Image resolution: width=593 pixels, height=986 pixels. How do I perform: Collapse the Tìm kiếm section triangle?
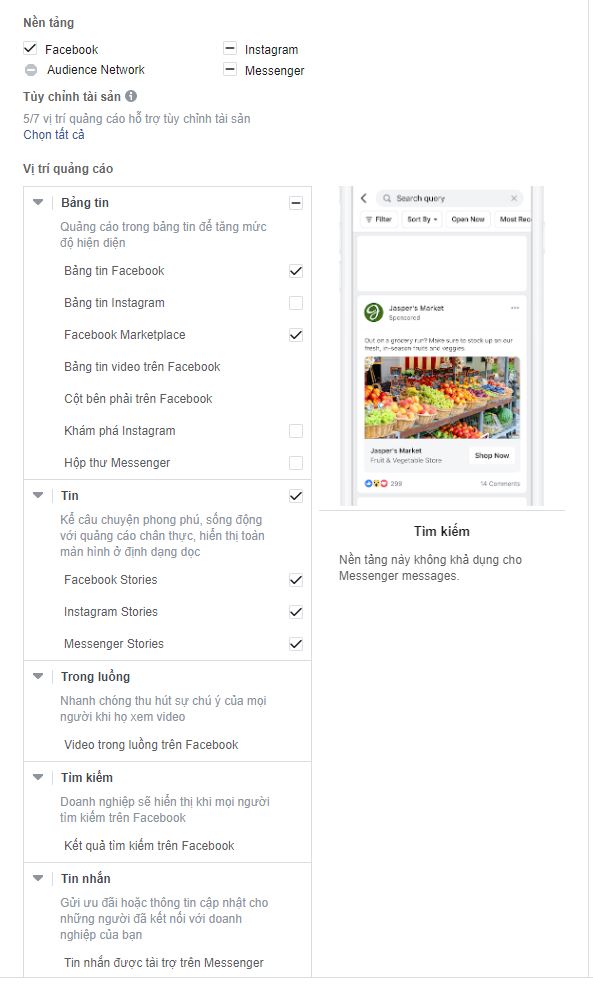click(38, 777)
